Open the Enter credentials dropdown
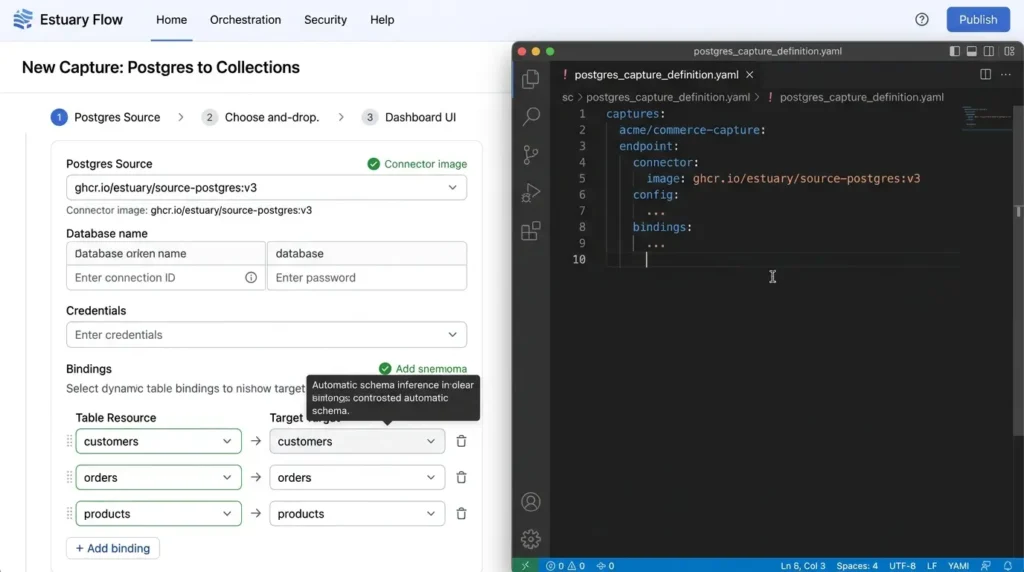The width and height of the screenshot is (1024, 572). pos(266,334)
